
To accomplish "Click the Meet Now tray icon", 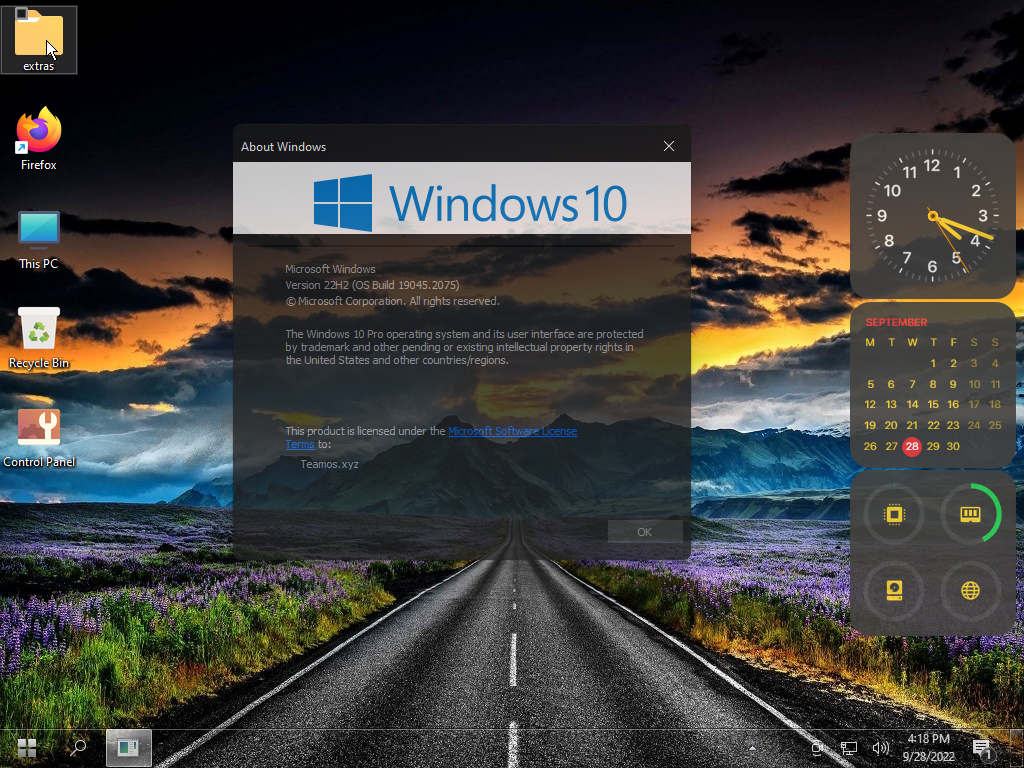I will (816, 748).
